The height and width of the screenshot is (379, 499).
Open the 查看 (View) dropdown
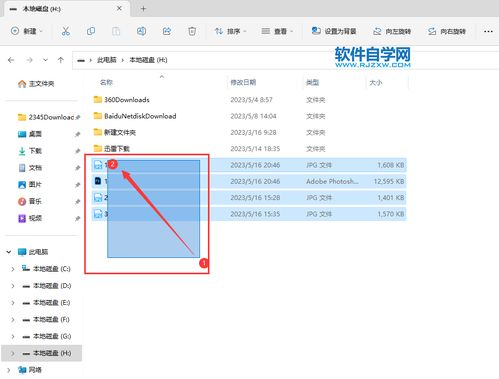click(277, 31)
